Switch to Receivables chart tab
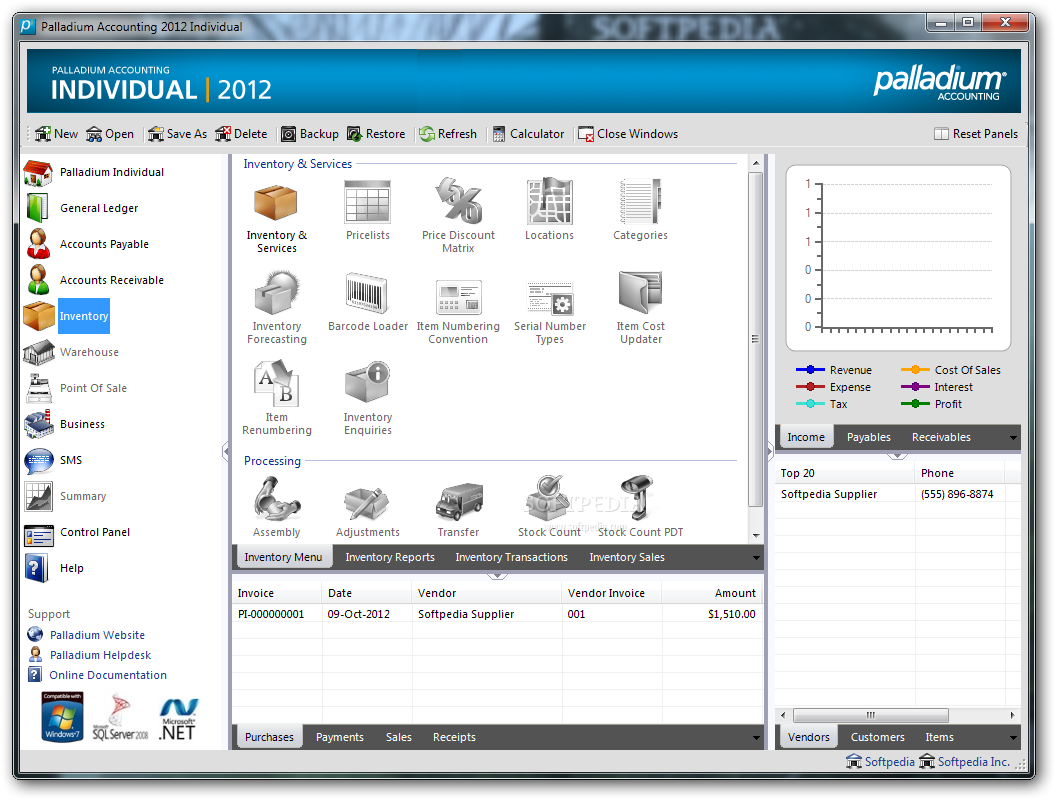 tap(941, 437)
